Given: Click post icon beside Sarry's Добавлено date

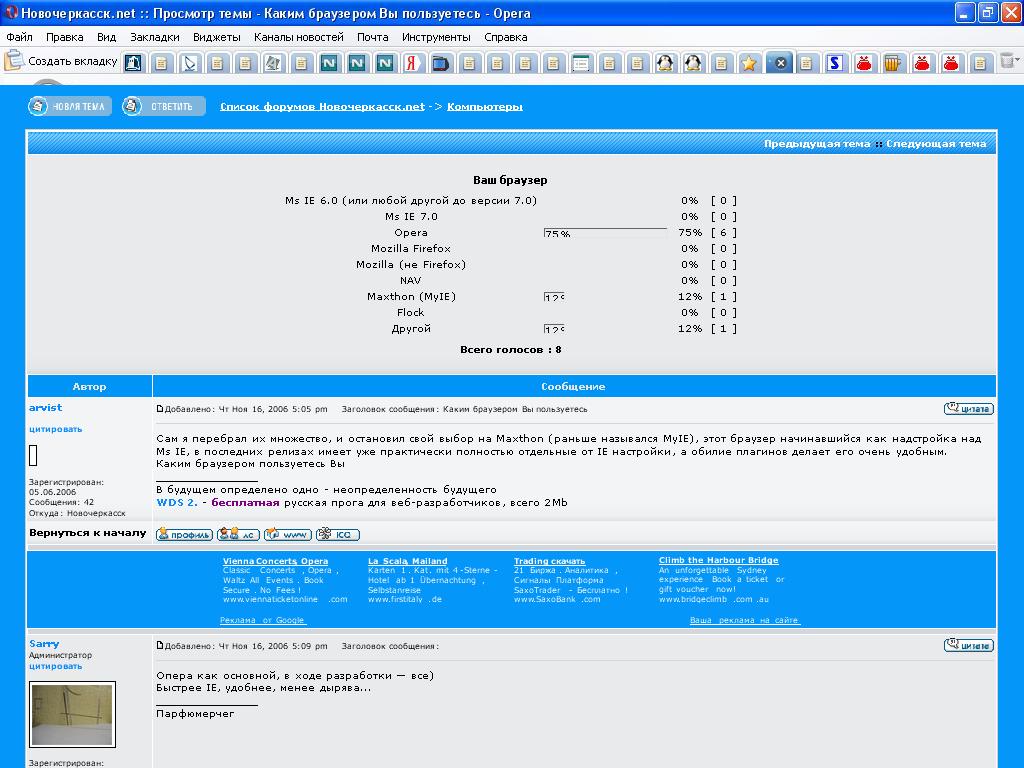Looking at the screenshot, I should click(x=160, y=645).
